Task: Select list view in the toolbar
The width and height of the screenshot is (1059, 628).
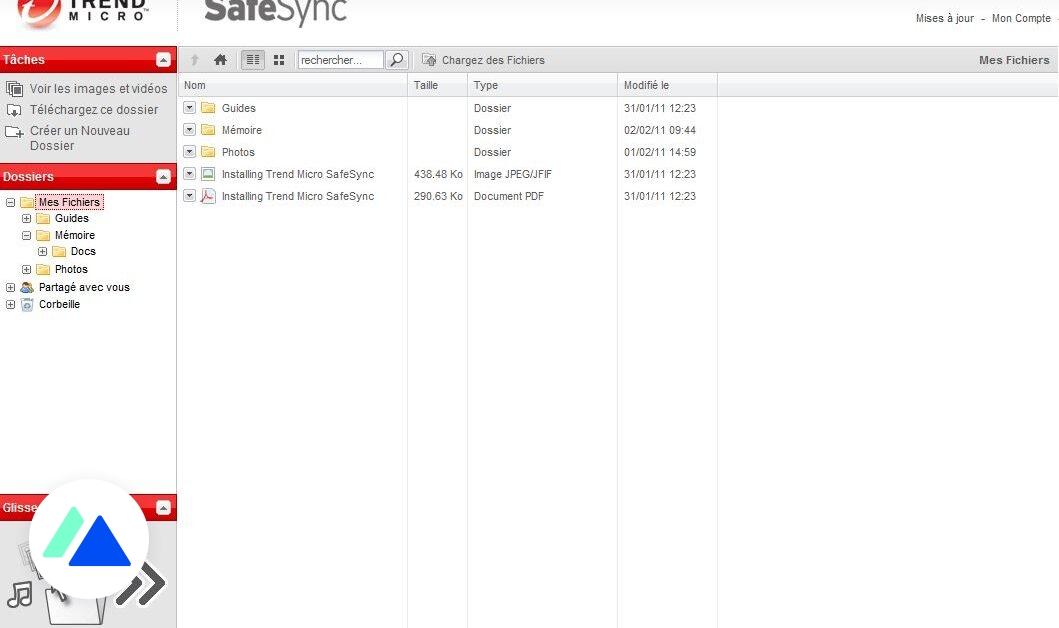Action: point(252,59)
